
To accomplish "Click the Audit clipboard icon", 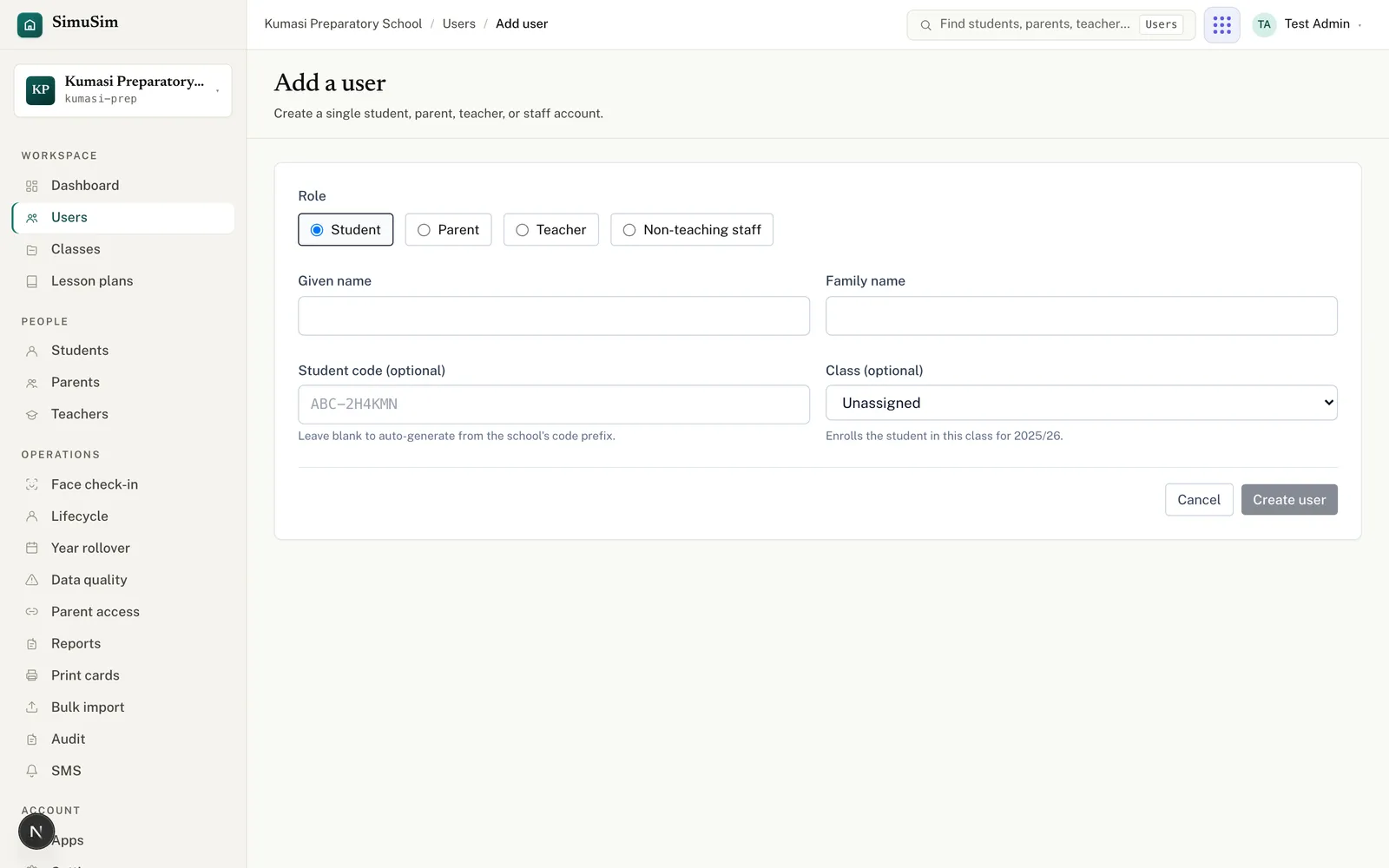I will click(x=32, y=740).
